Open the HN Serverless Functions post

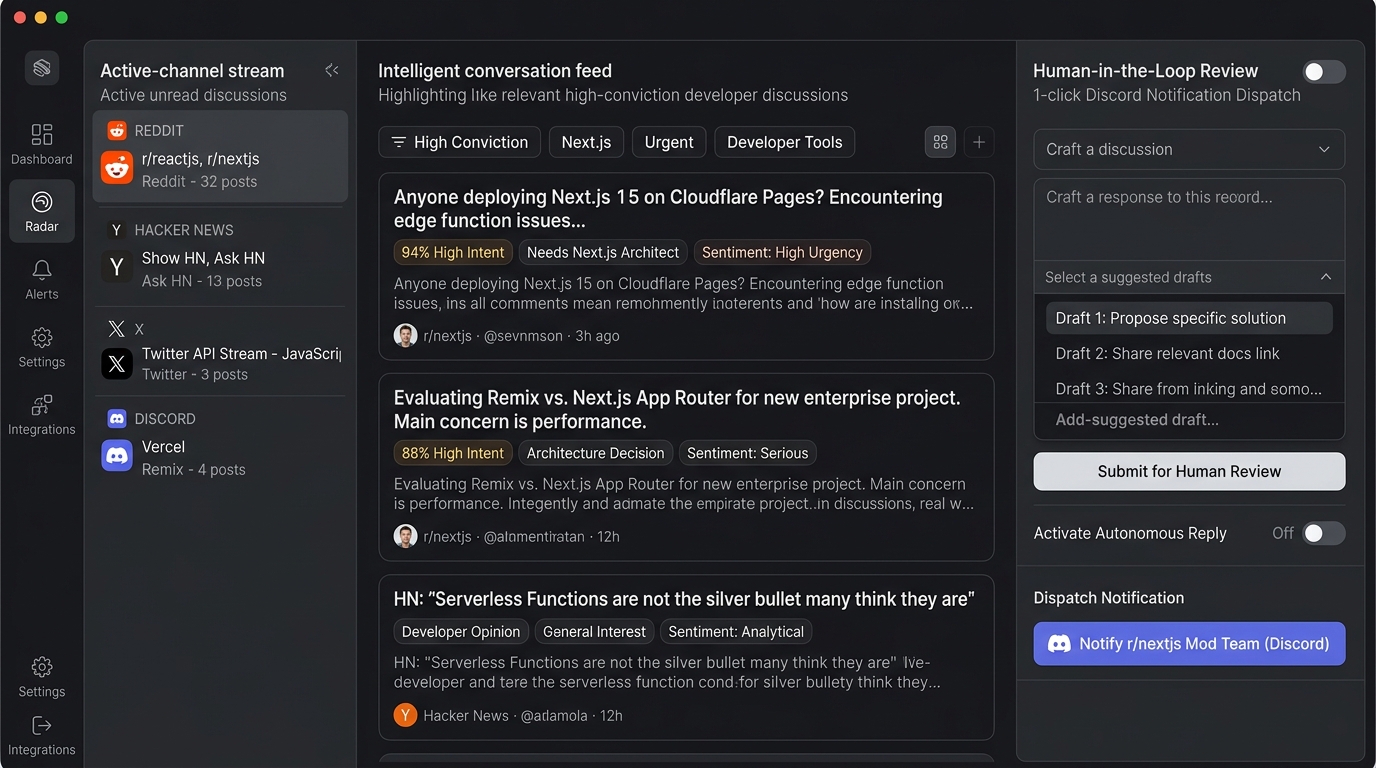686,657
